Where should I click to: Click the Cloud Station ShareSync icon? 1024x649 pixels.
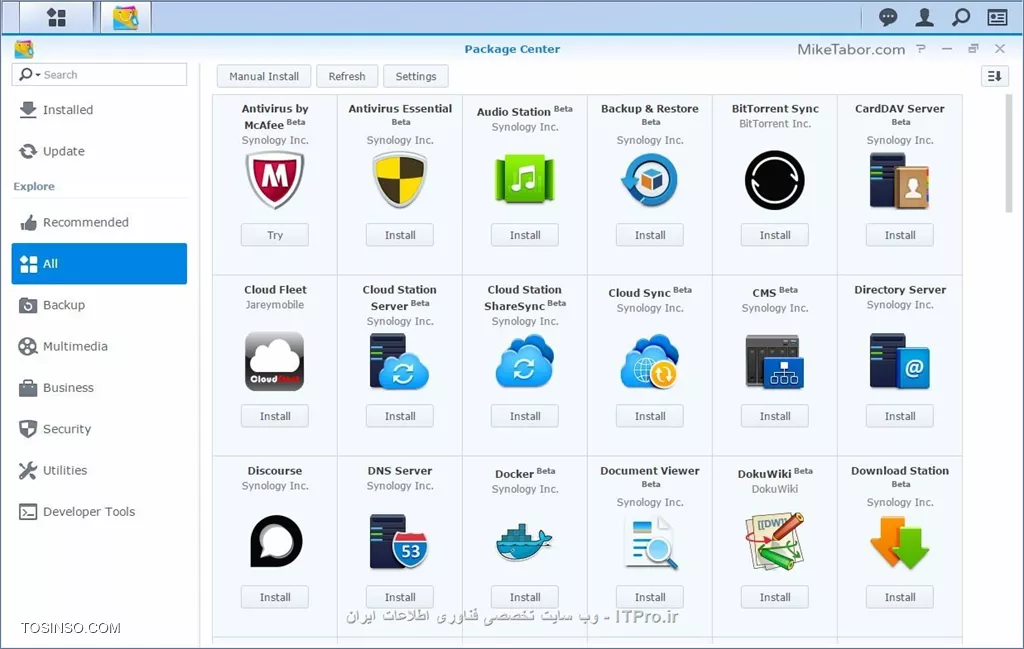click(x=525, y=361)
